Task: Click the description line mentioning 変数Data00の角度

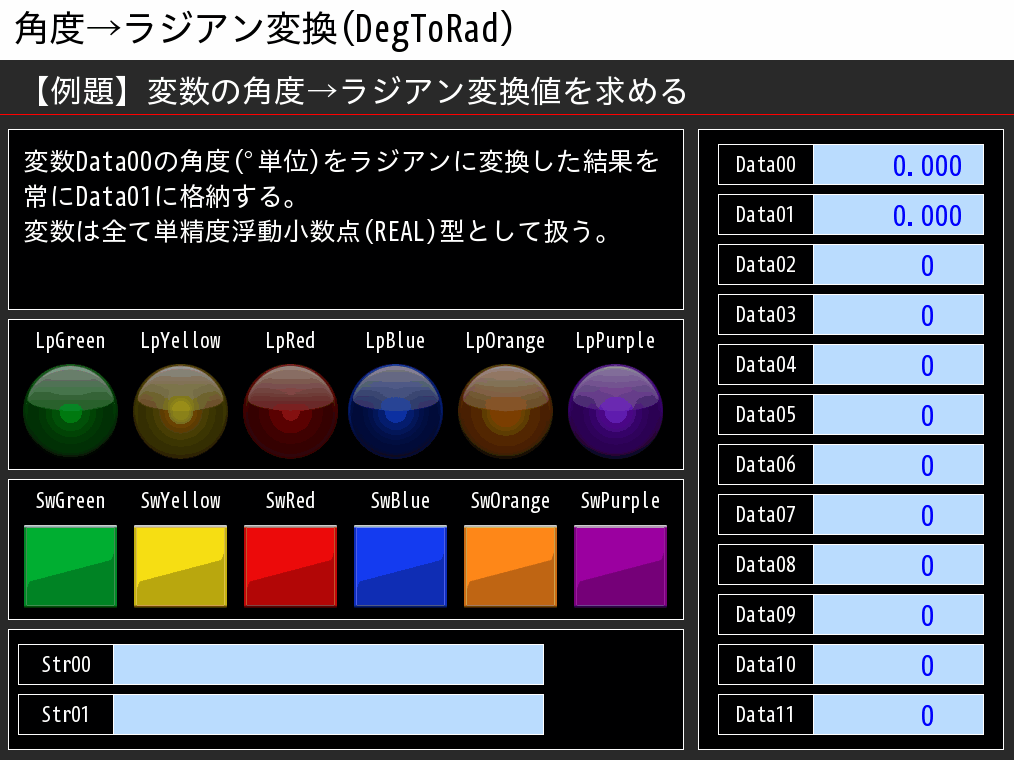Action: pyautogui.click(x=341, y=161)
